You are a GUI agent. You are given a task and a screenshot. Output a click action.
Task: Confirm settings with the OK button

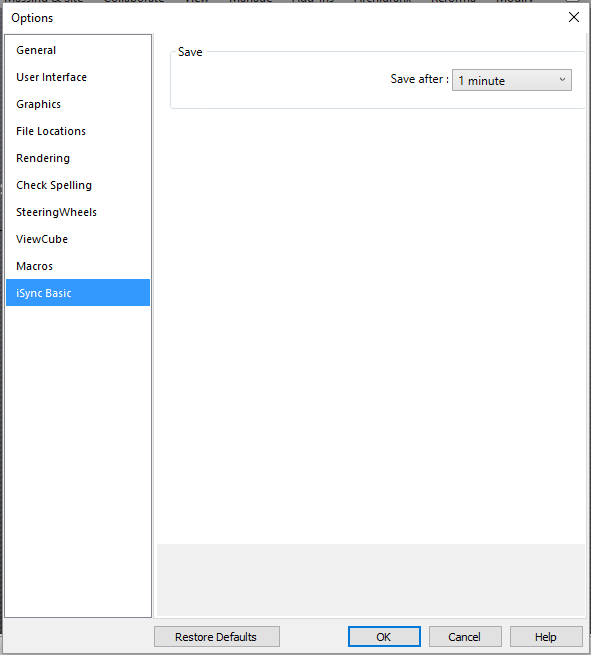(x=384, y=637)
